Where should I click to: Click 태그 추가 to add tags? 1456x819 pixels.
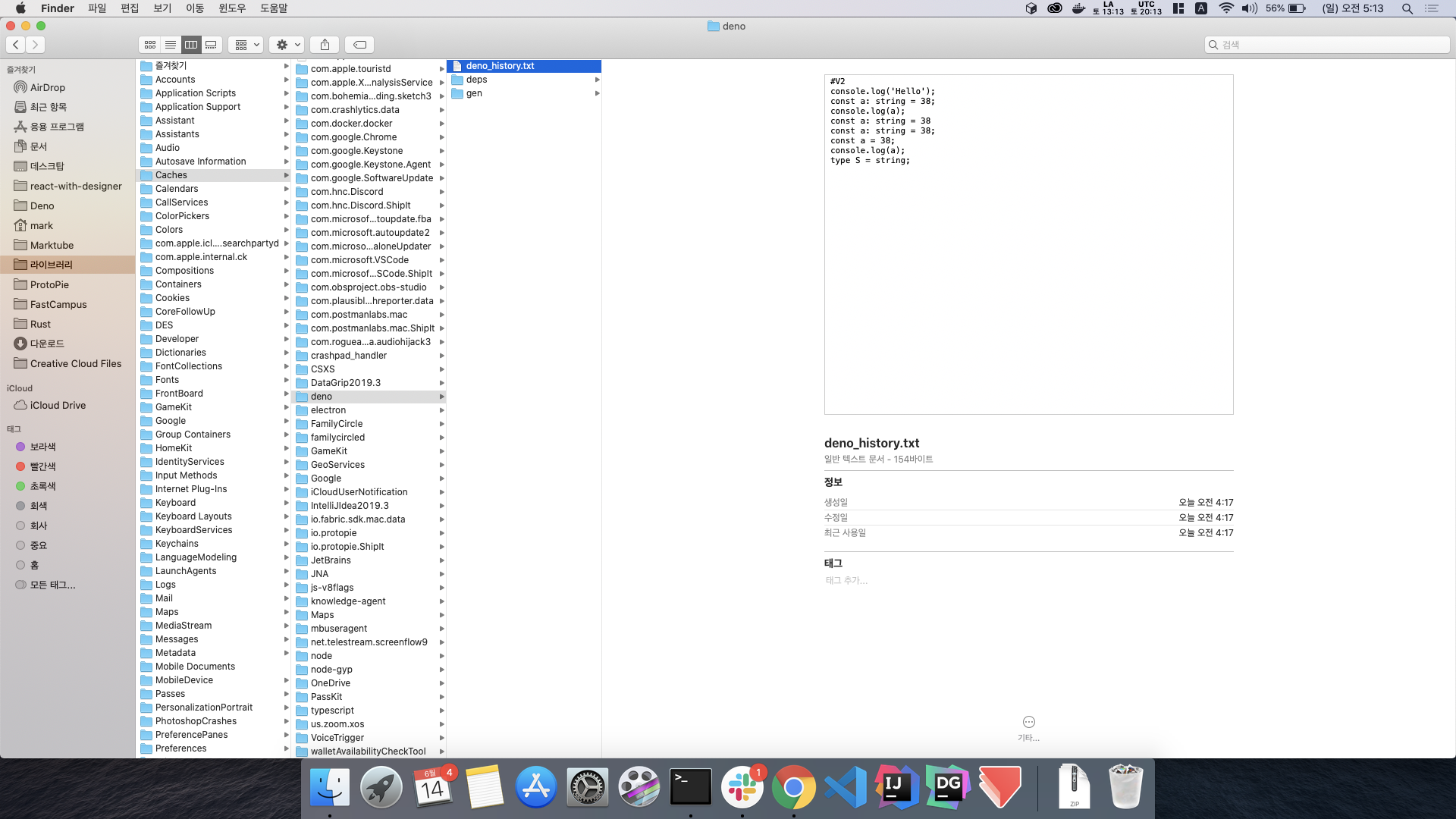tap(846, 580)
